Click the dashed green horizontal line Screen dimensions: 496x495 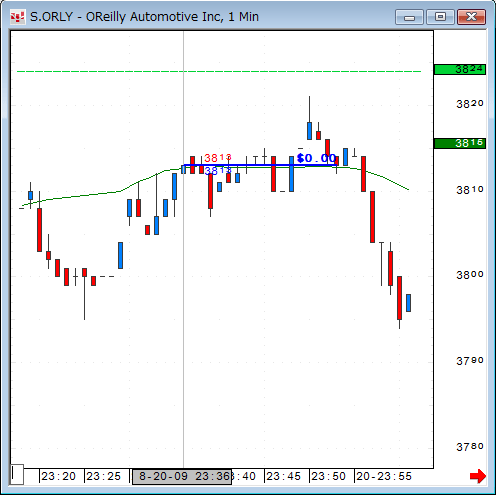[x=219, y=71]
